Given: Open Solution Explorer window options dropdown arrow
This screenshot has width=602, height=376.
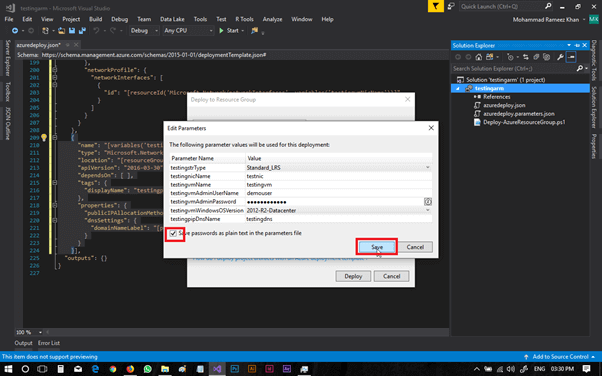Looking at the screenshot, I should [569, 45].
